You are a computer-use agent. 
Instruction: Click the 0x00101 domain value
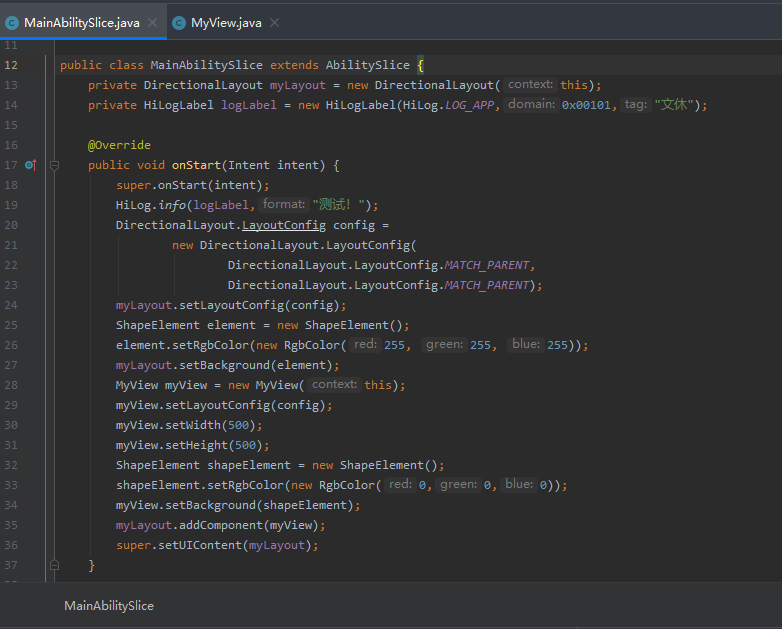click(x=586, y=105)
